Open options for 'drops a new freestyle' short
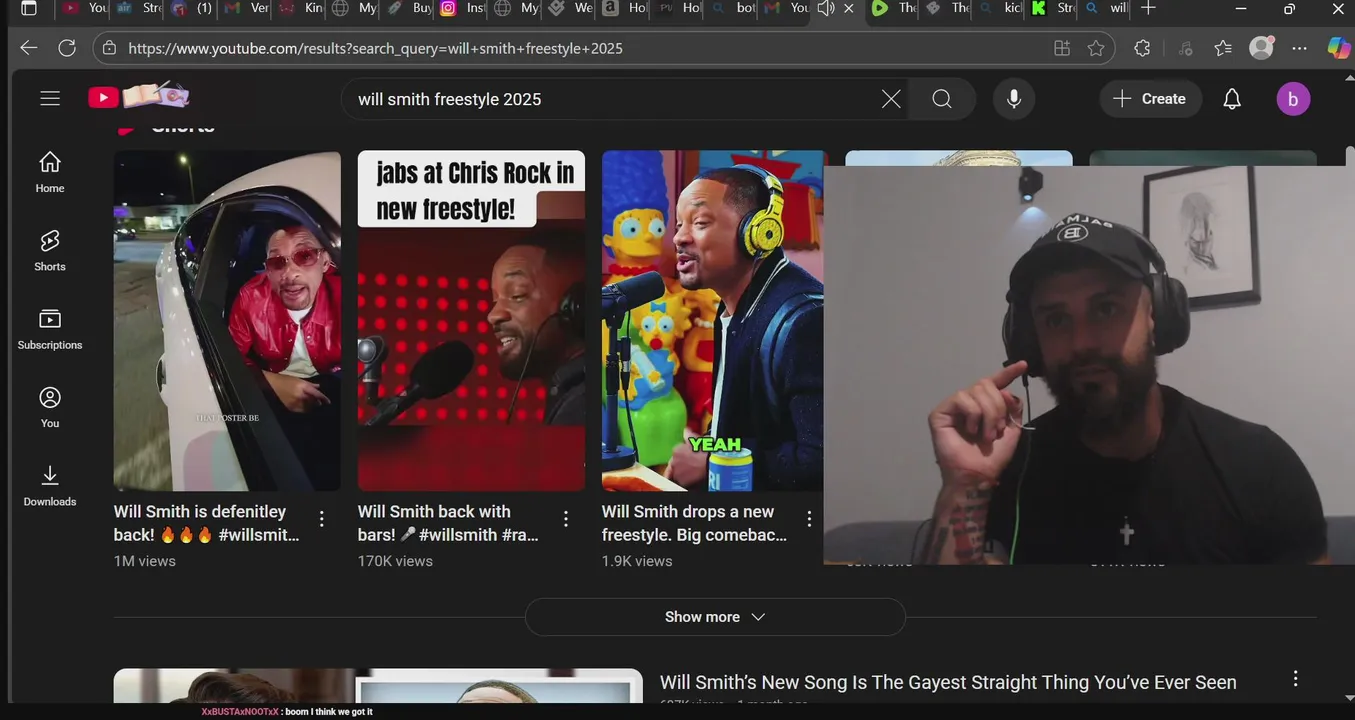Viewport: 1355px width, 720px height. [x=809, y=519]
